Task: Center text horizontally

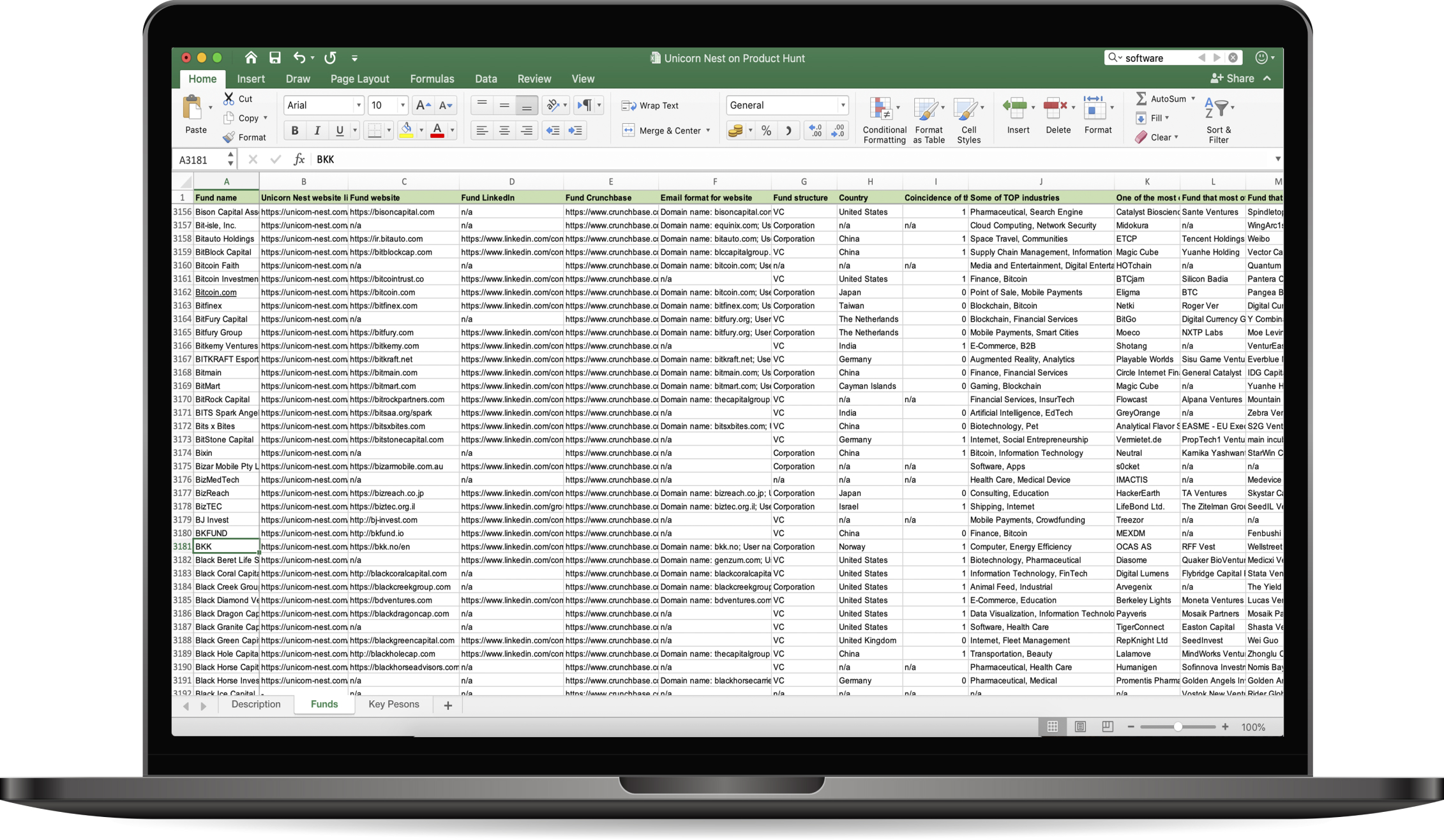Action: pos(504,131)
